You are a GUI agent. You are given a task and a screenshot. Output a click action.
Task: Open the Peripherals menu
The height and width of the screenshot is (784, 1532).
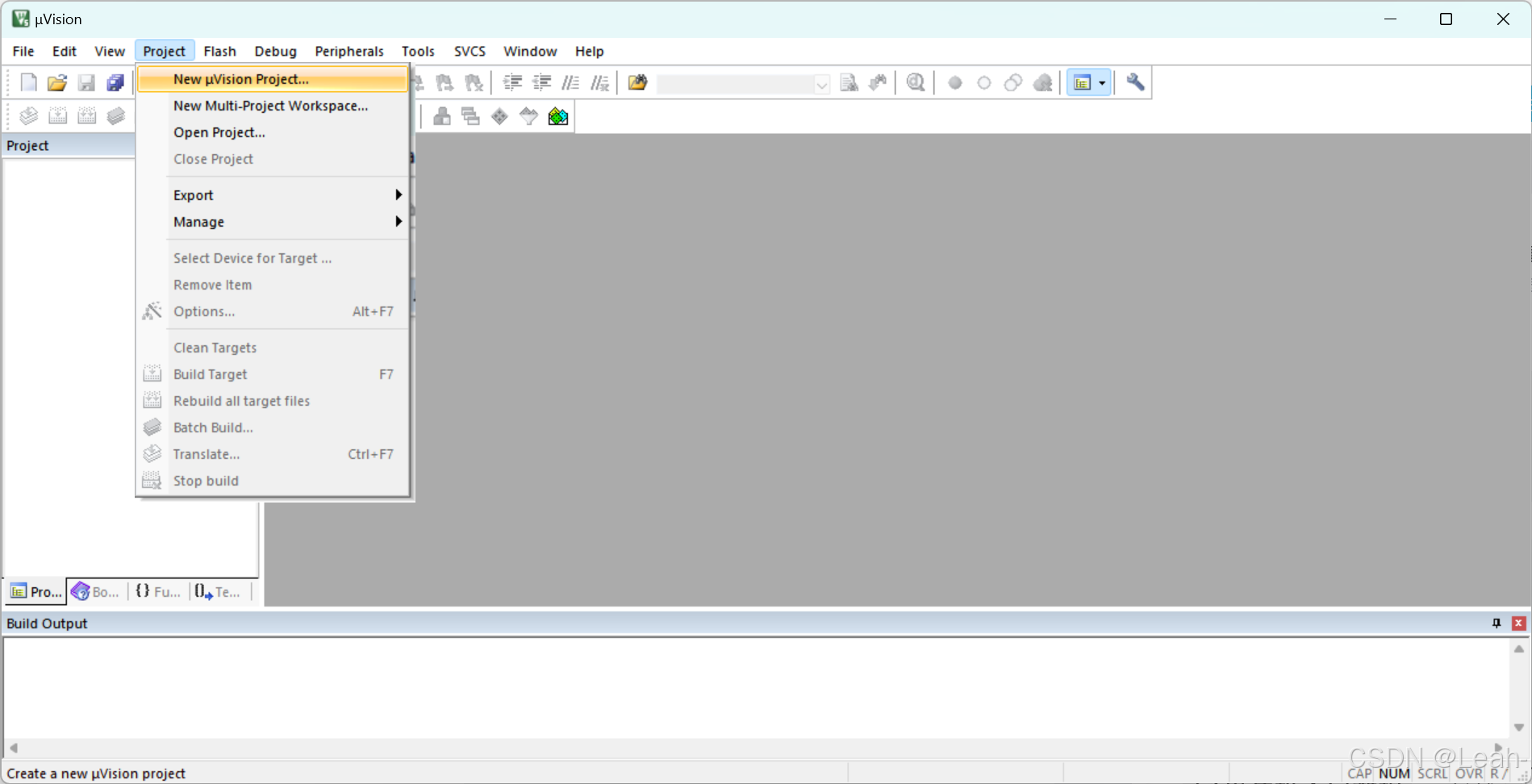tap(349, 51)
